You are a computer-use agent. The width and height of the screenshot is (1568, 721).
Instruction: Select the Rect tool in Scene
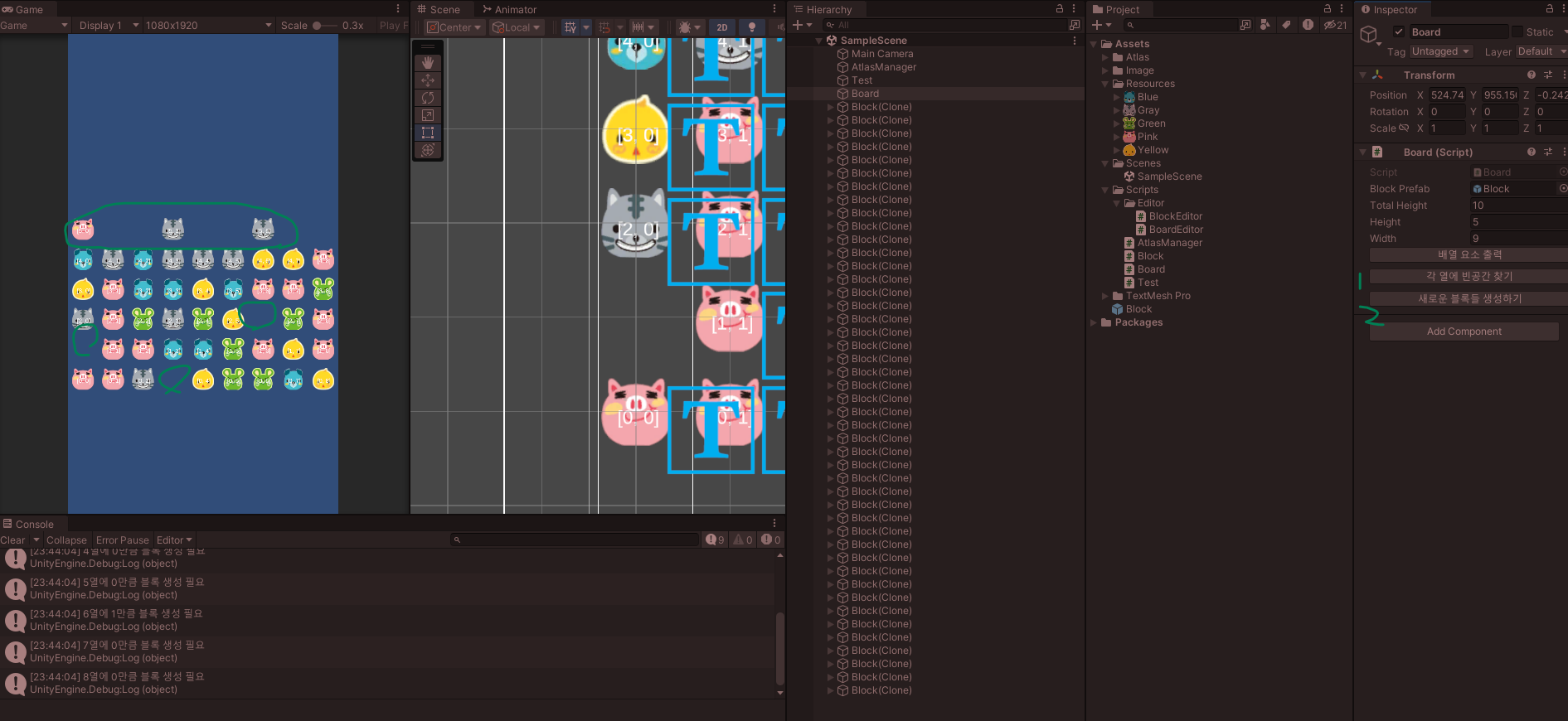(428, 133)
